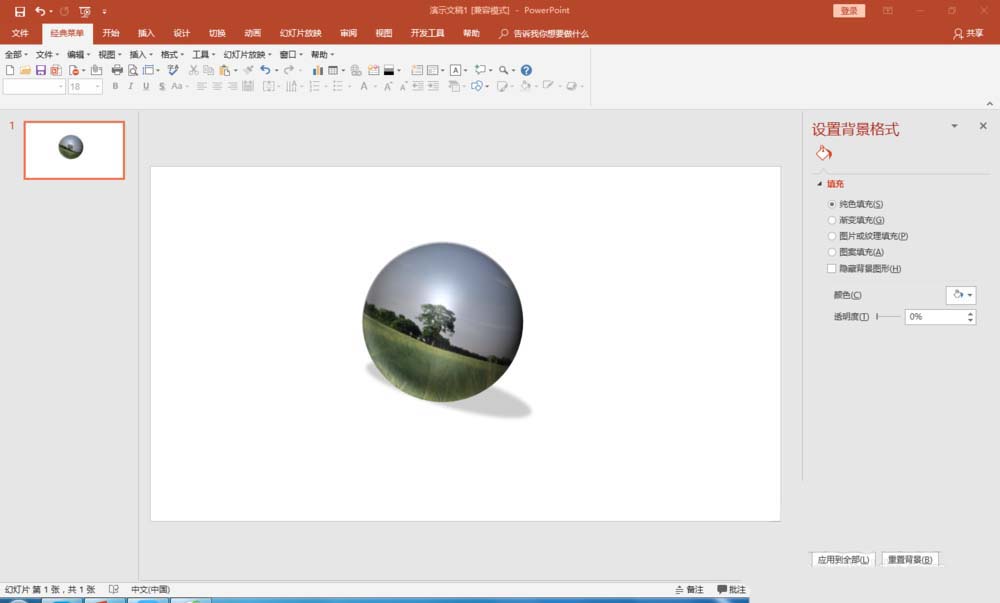Click the 告诉我你想要做什么 search box
Screen dimensions: 1000x603
coord(544,33)
